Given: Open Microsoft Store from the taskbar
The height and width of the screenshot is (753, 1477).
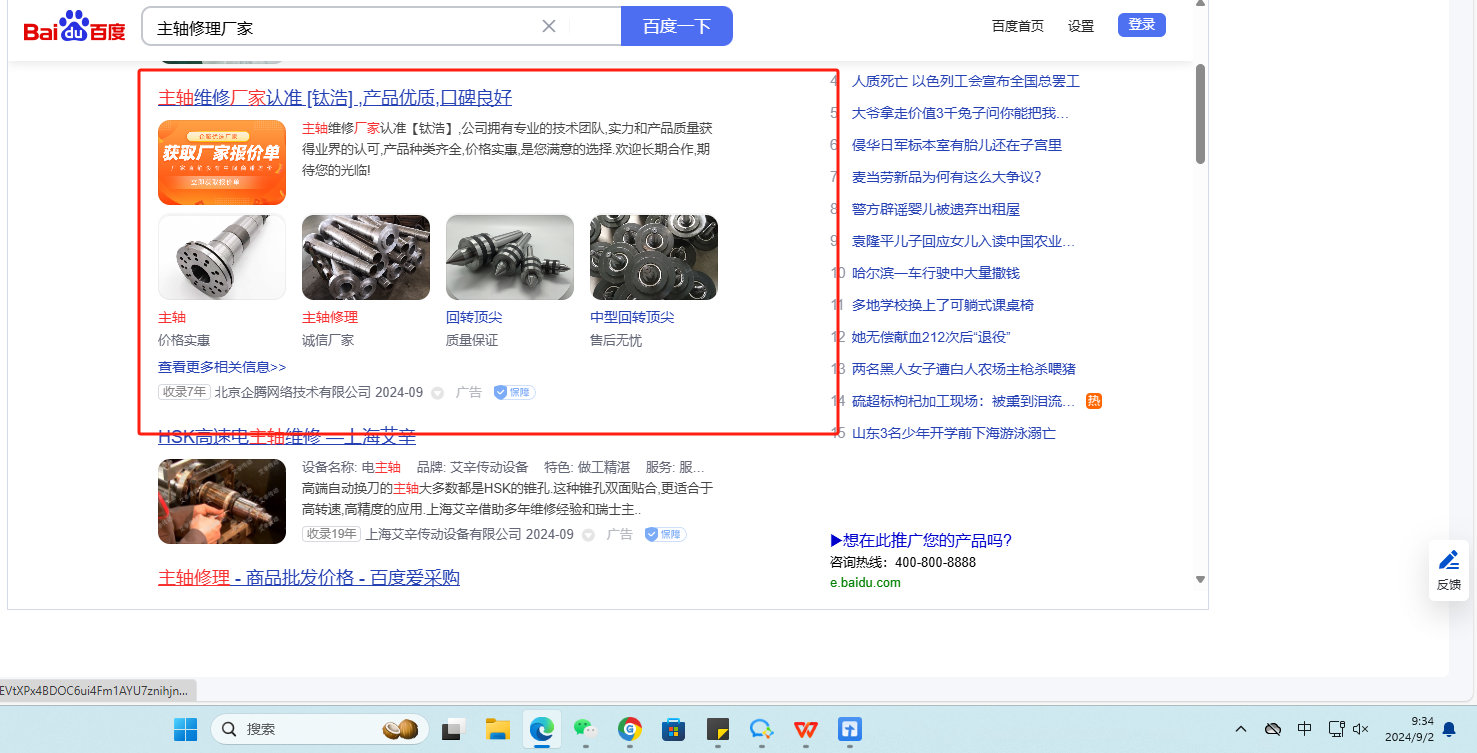Looking at the screenshot, I should coord(673,729).
